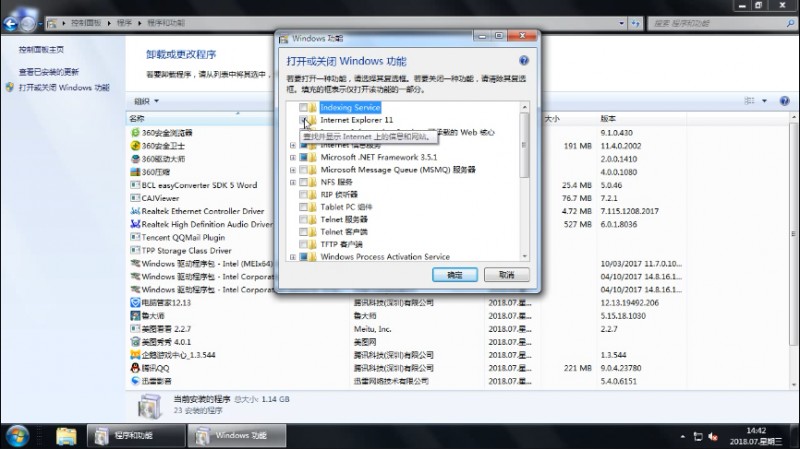This screenshot has height=449, width=800.
Task: Click the 控制面板 breadcrumb item
Action: click(86, 23)
